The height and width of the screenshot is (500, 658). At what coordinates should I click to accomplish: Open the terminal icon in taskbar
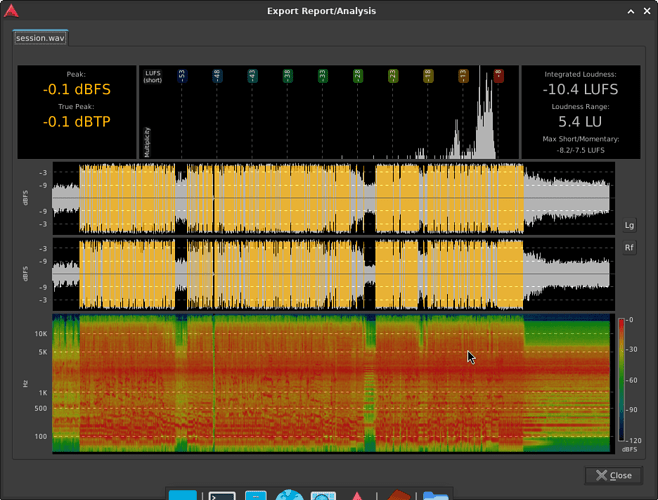coord(221,495)
